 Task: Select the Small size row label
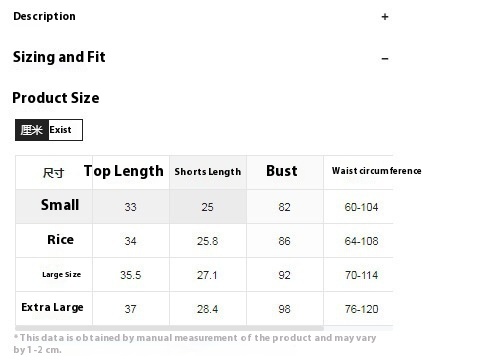pyautogui.click(x=60, y=205)
